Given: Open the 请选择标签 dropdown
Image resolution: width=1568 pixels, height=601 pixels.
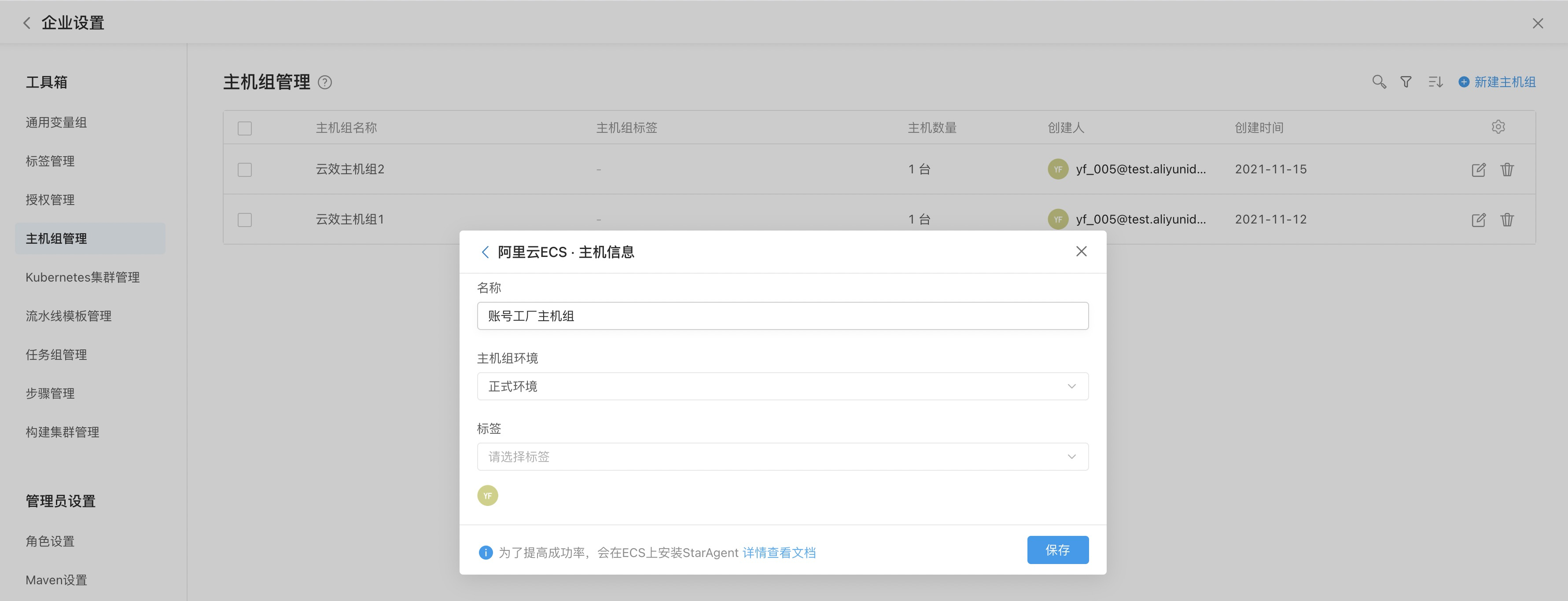Looking at the screenshot, I should [x=782, y=457].
